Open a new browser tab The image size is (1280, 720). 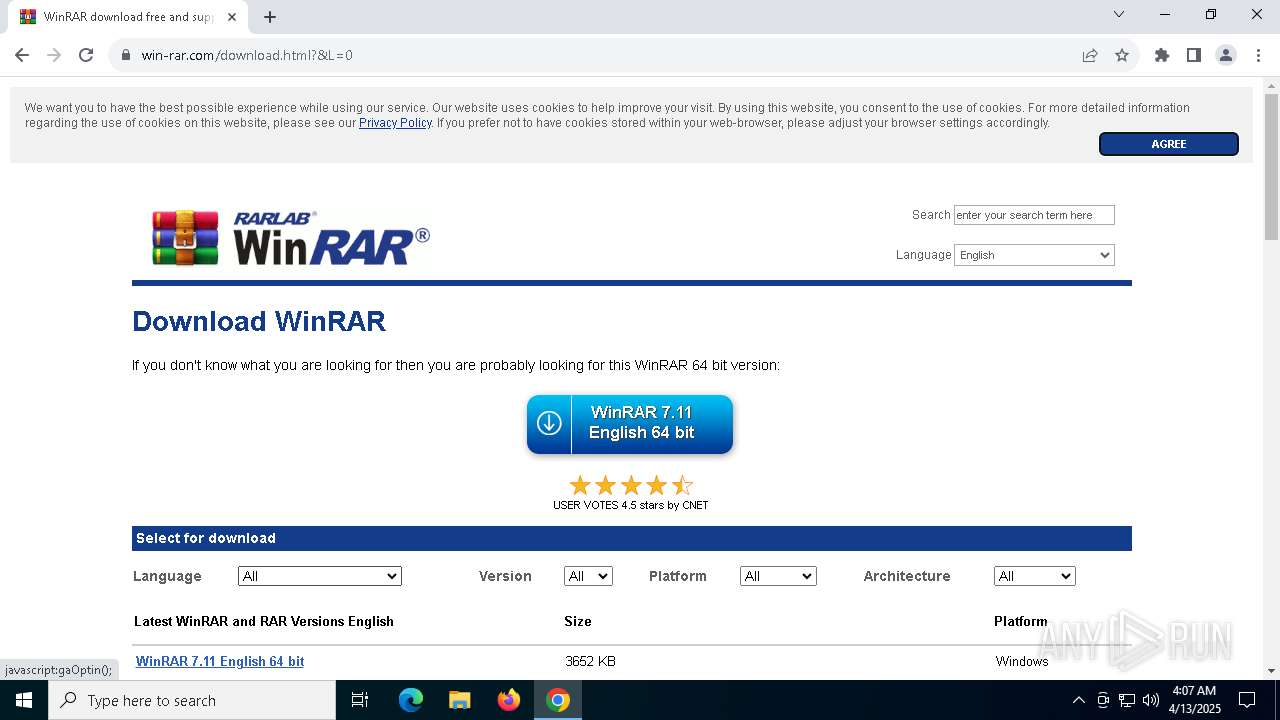[270, 16]
